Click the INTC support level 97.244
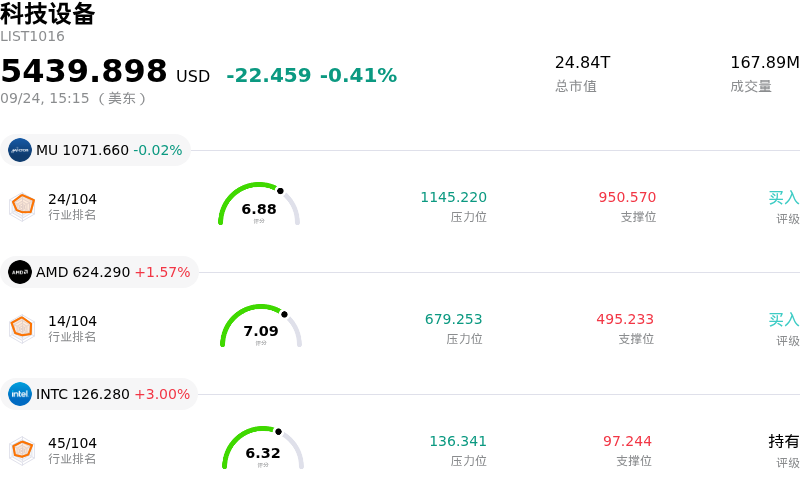The image size is (800, 488). click(628, 441)
